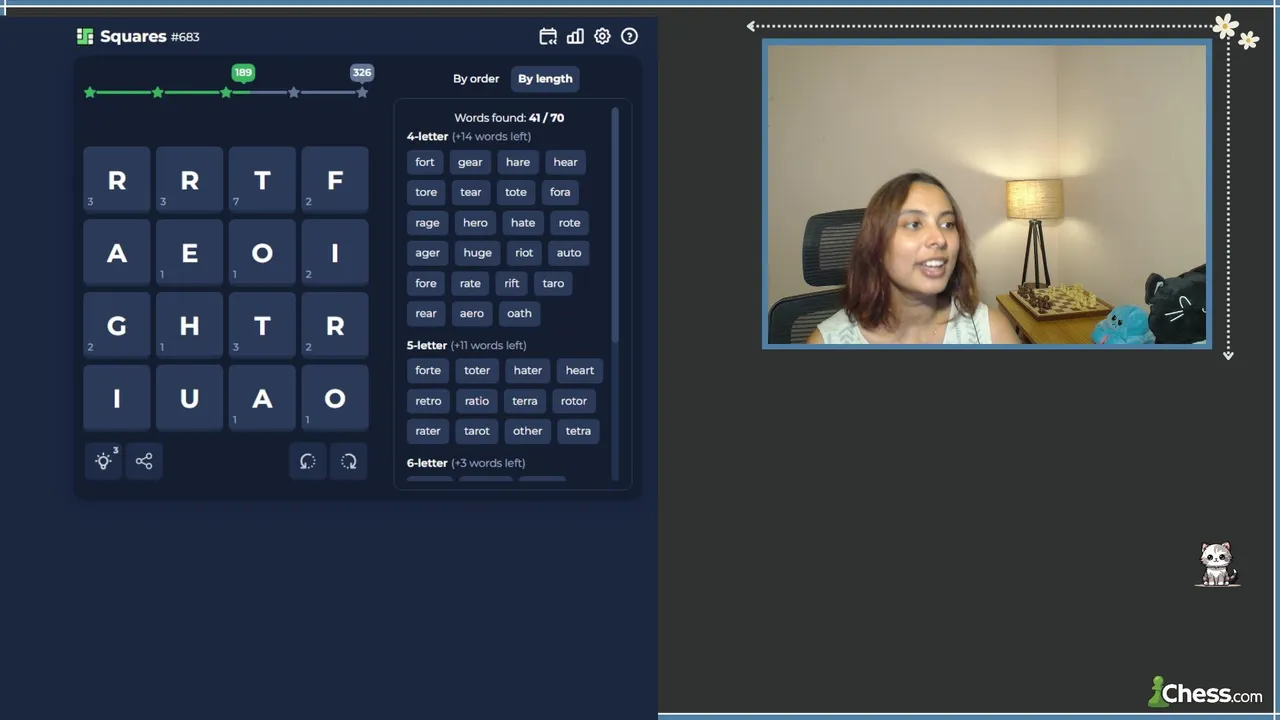Click the first green star on progress bar

[x=90, y=92]
